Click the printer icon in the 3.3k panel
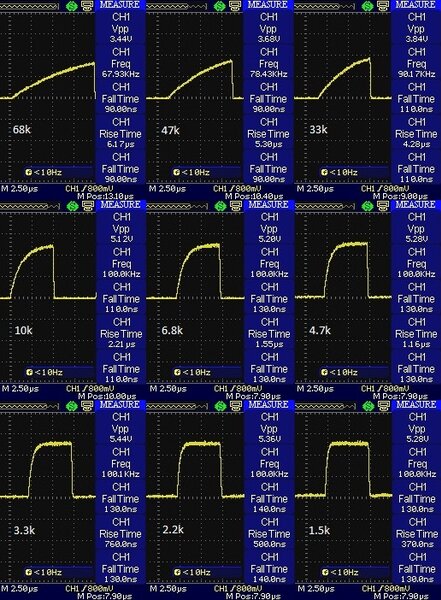 (88, 406)
